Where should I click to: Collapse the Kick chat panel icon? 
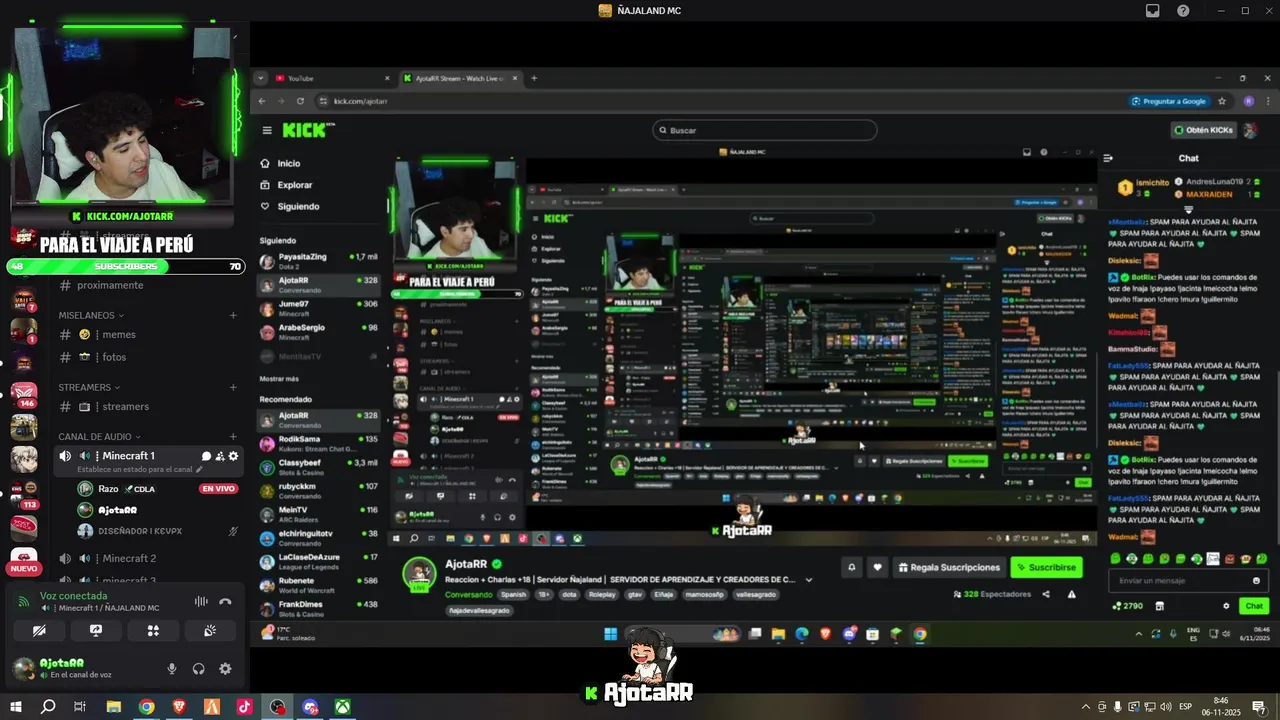(x=1108, y=158)
